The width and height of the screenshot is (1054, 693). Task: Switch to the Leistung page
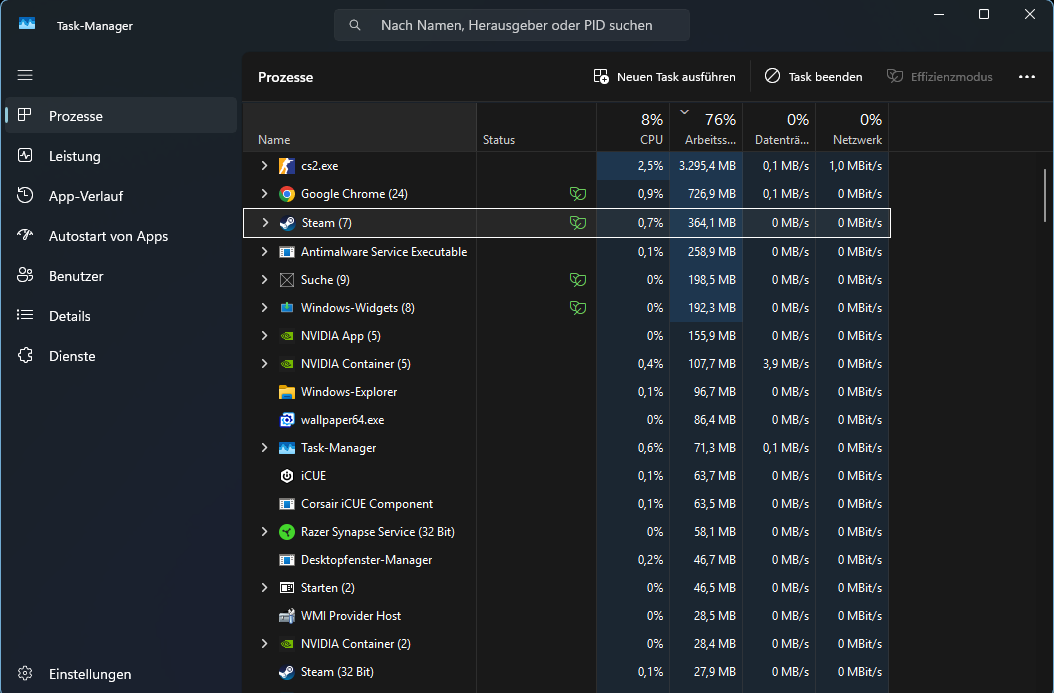(x=121, y=156)
